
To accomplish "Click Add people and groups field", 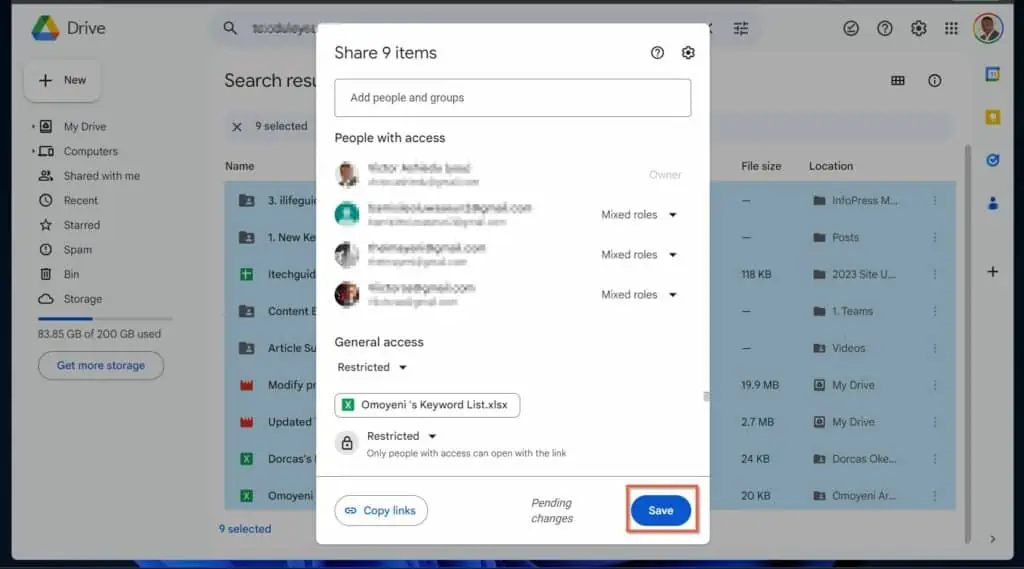I will click(x=512, y=98).
